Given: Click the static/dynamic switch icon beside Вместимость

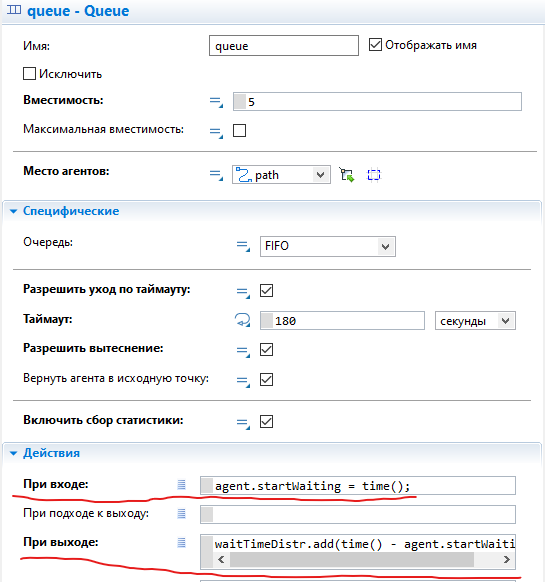Looking at the screenshot, I should coord(216,102).
